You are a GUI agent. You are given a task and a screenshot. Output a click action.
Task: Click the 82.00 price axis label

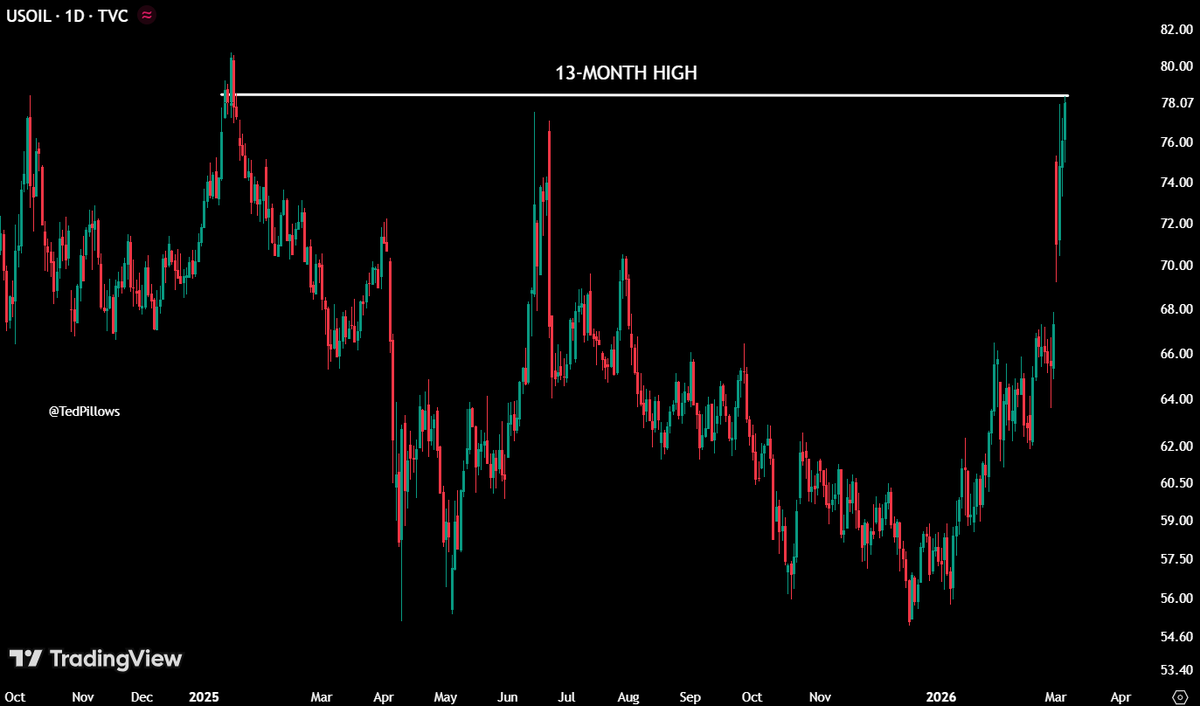1176,29
